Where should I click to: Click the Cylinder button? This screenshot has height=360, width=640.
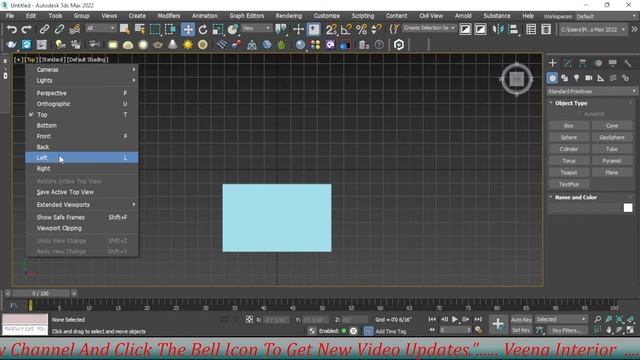[569, 149]
